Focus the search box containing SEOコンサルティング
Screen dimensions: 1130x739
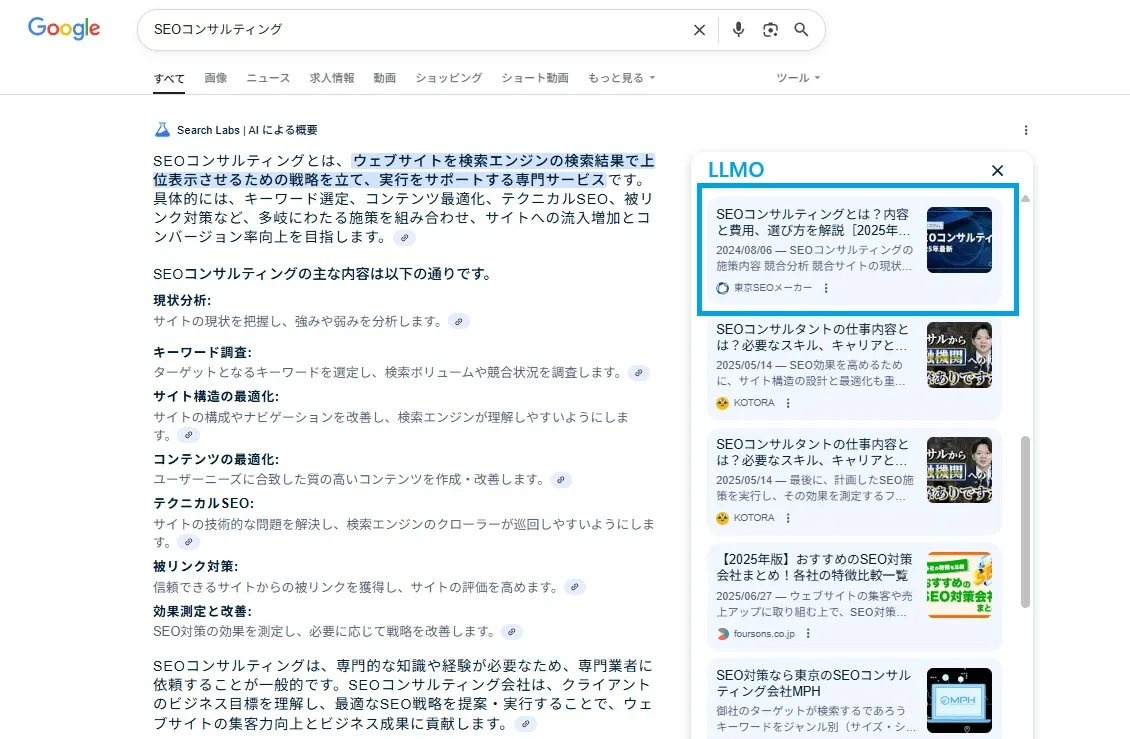point(418,30)
